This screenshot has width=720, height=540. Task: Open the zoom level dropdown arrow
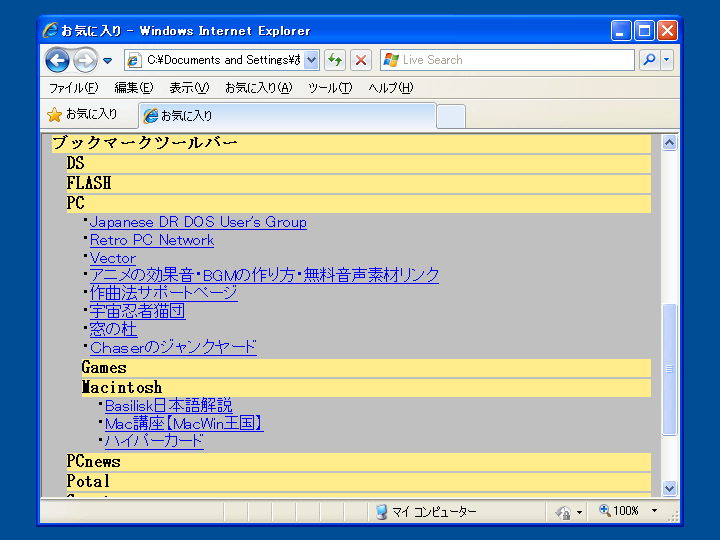654,511
